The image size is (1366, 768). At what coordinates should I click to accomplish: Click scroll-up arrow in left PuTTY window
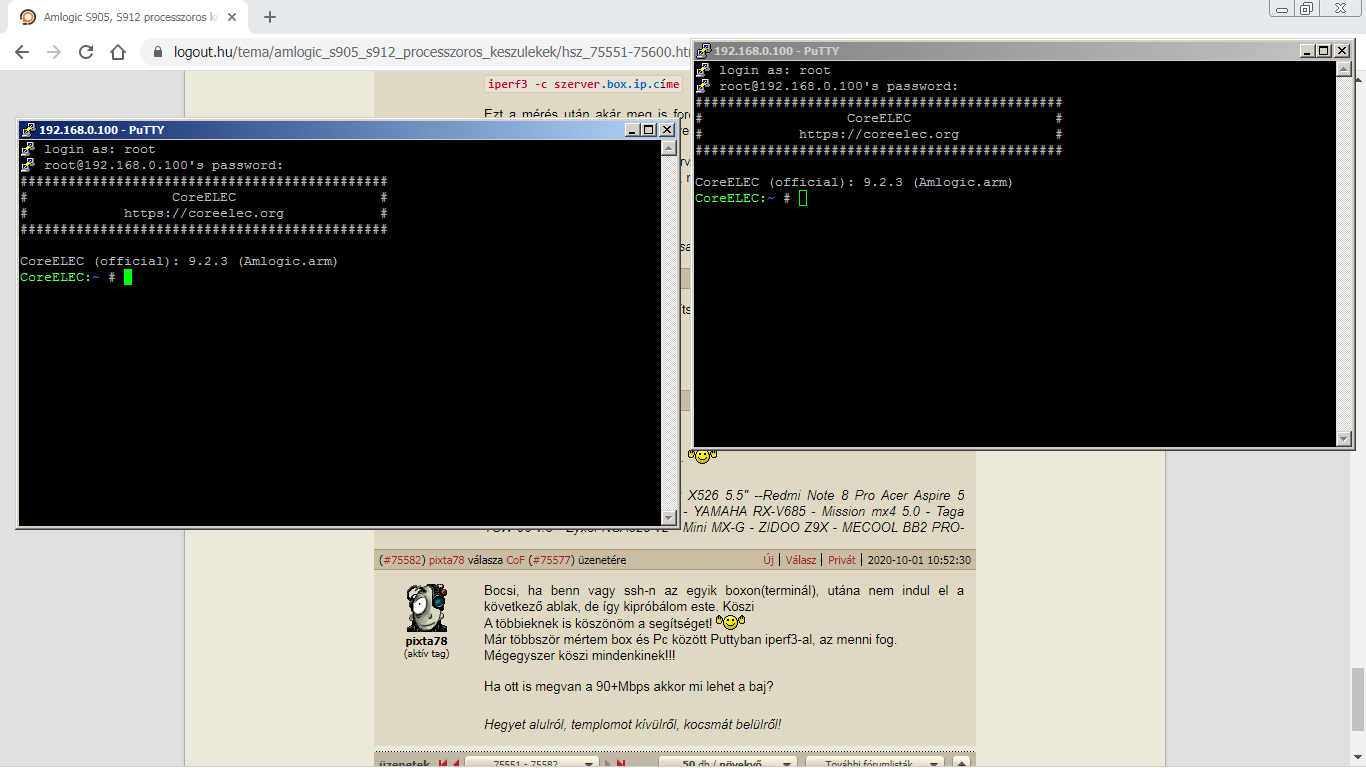tap(669, 149)
